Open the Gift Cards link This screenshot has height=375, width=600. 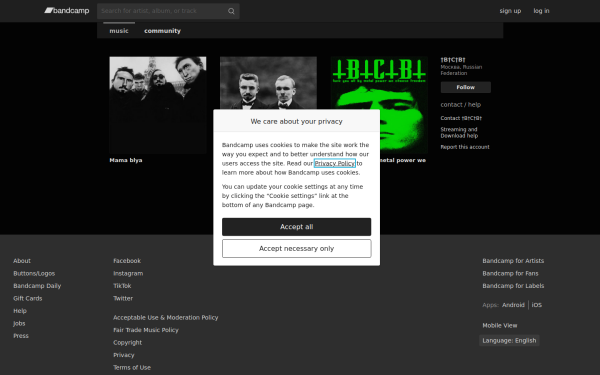[x=28, y=298]
